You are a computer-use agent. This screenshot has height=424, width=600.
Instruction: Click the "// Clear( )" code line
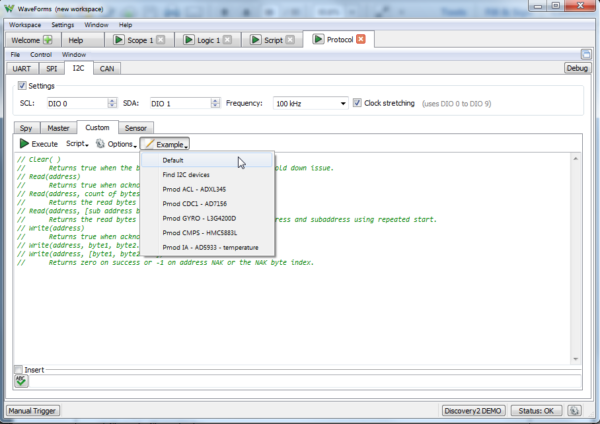click(x=39, y=159)
